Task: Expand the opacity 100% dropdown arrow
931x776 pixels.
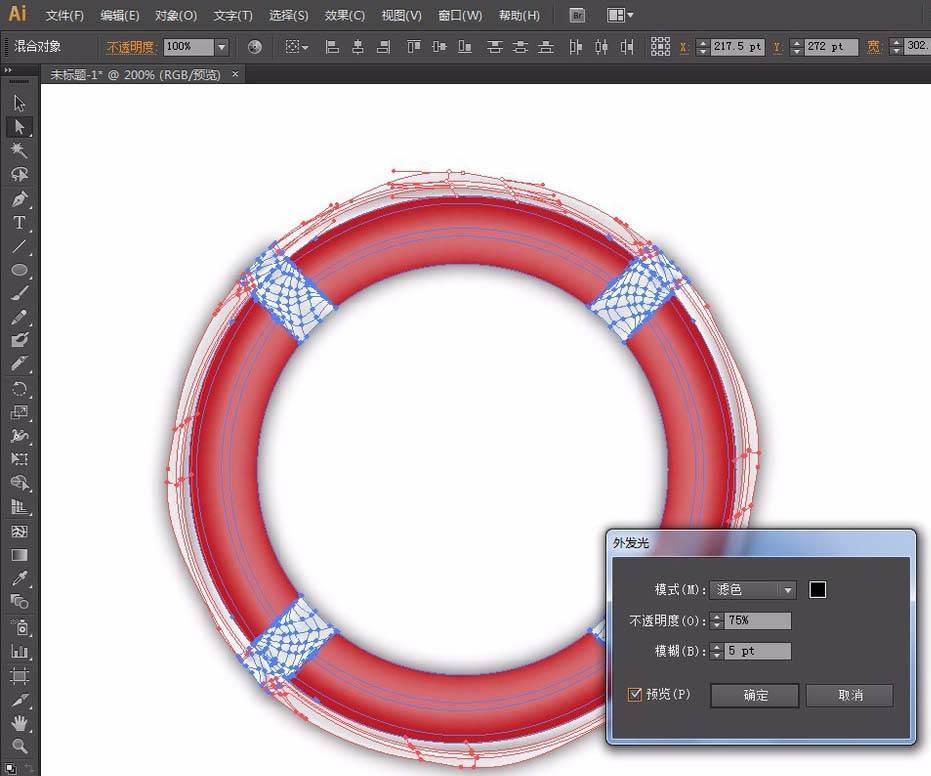Action: pyautogui.click(x=222, y=47)
